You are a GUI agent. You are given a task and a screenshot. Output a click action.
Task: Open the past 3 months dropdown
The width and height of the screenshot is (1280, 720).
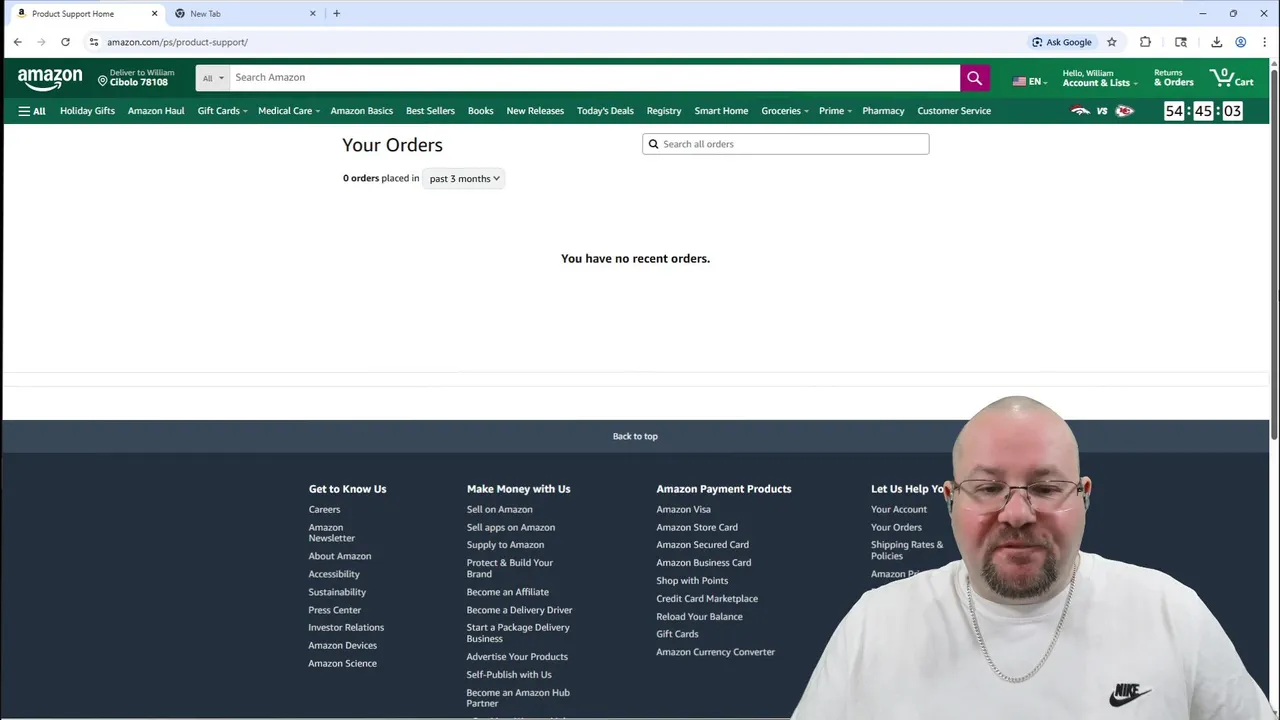click(464, 178)
